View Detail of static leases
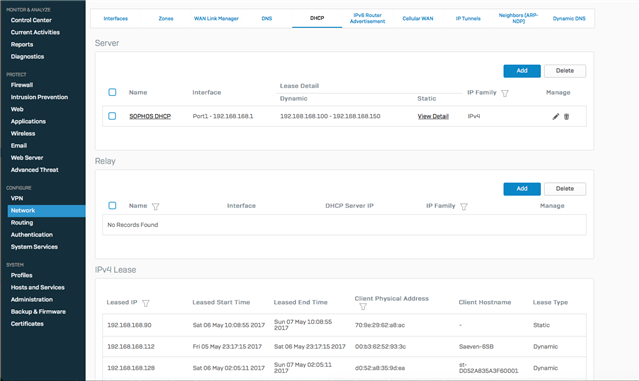This screenshot has width=639, height=381. point(433,117)
